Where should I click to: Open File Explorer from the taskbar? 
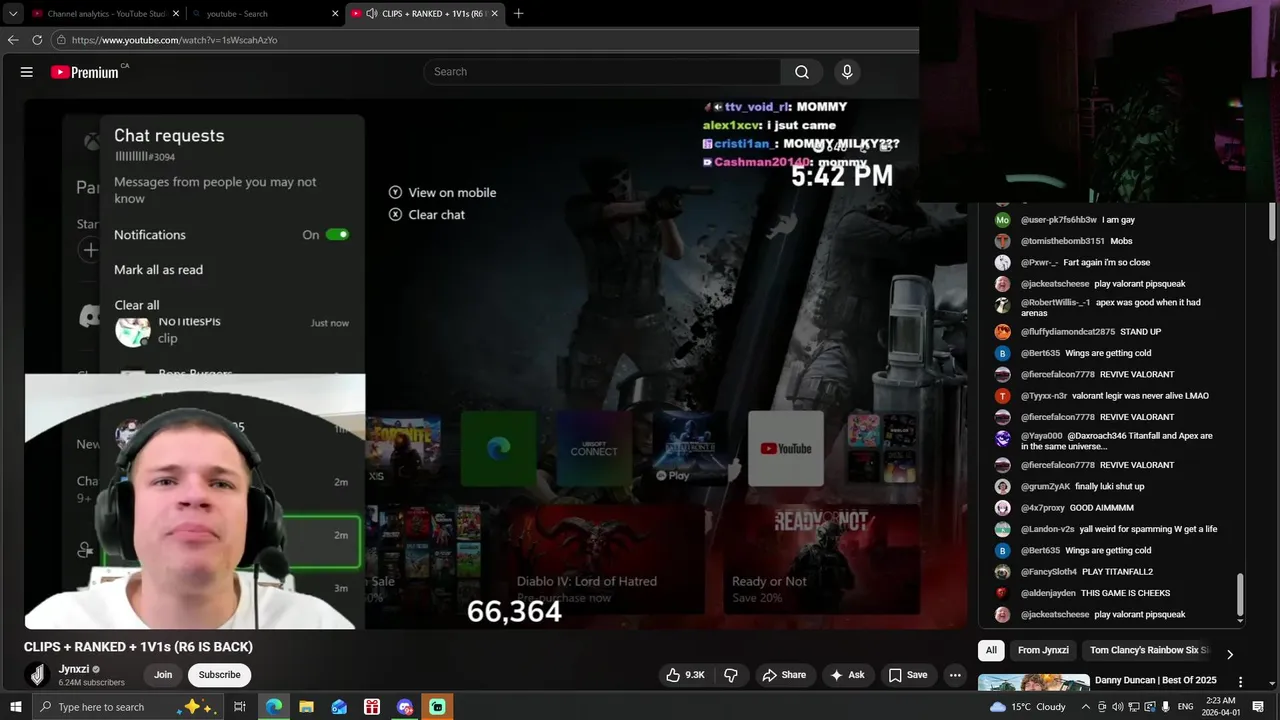tap(306, 707)
